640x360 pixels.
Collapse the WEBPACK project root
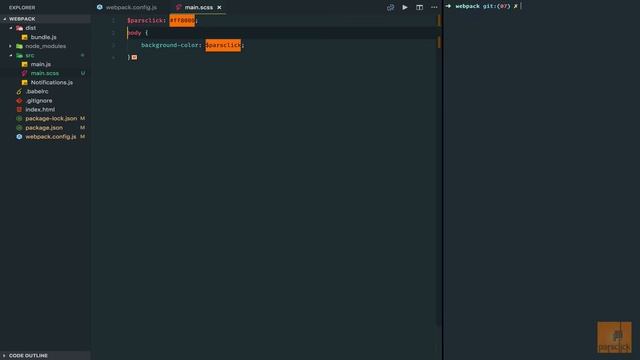[x=4, y=19]
